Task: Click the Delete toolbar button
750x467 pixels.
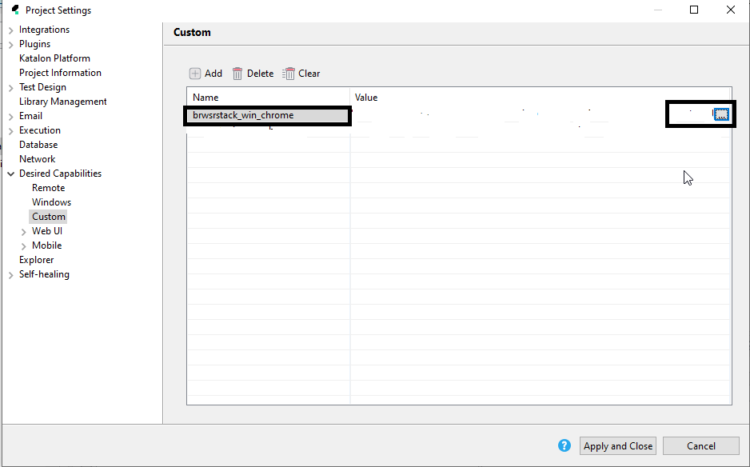Action: 253,74
